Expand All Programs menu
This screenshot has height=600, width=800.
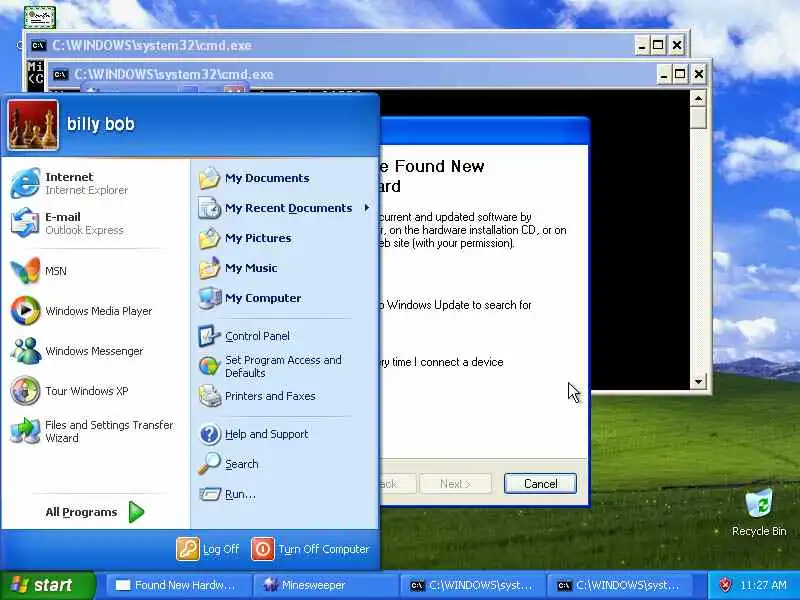coord(95,512)
